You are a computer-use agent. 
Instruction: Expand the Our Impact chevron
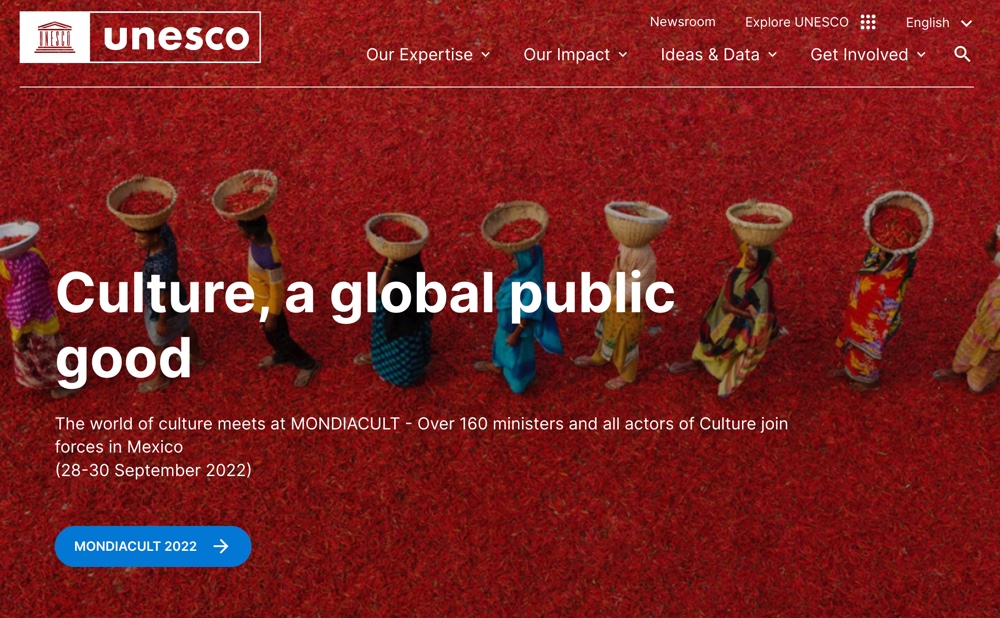(623, 55)
